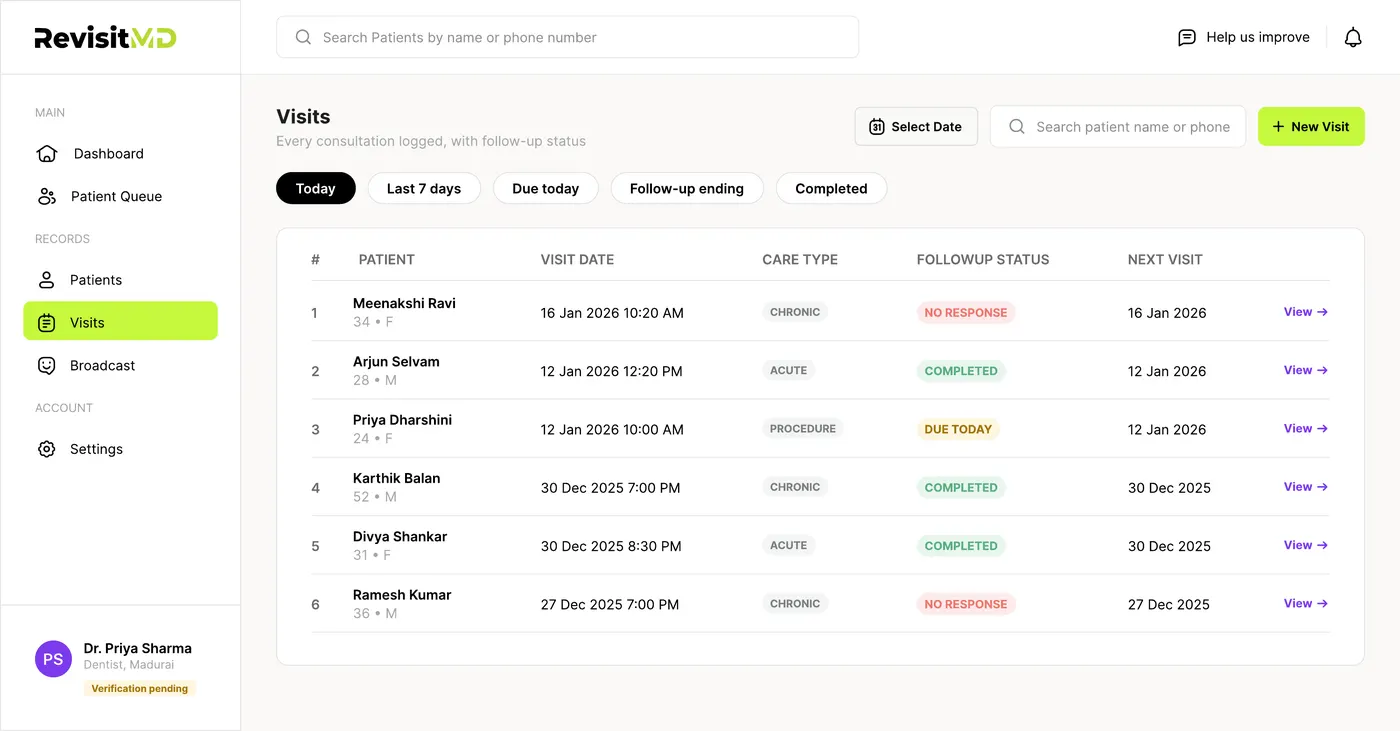This screenshot has height=731, width=1400.
Task: Click patient name Arjun Selvam
Action: [x=396, y=361]
